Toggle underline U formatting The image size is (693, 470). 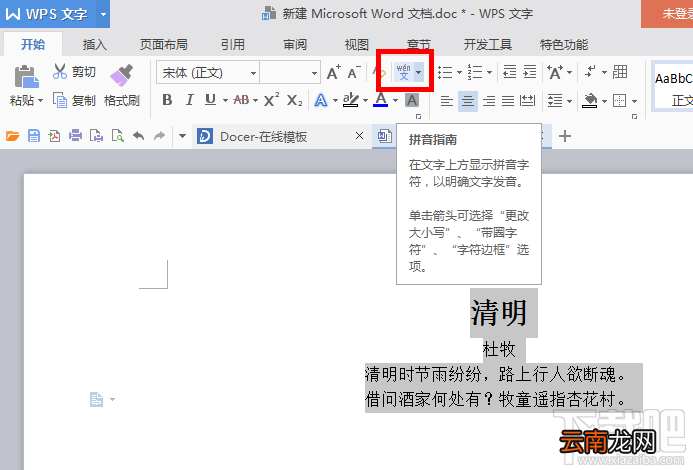point(210,100)
